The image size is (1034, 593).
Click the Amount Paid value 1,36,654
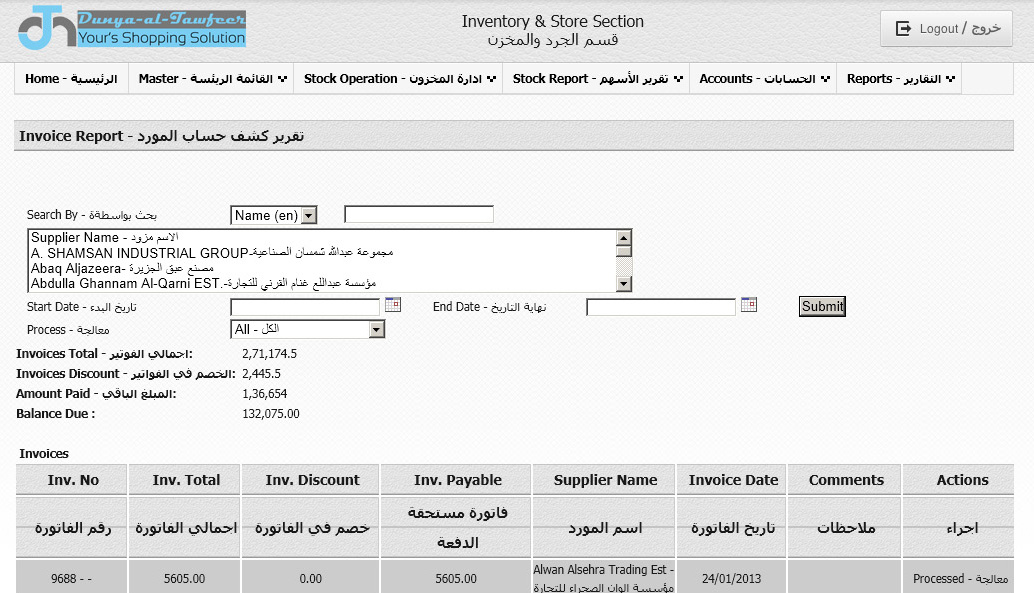(264, 394)
